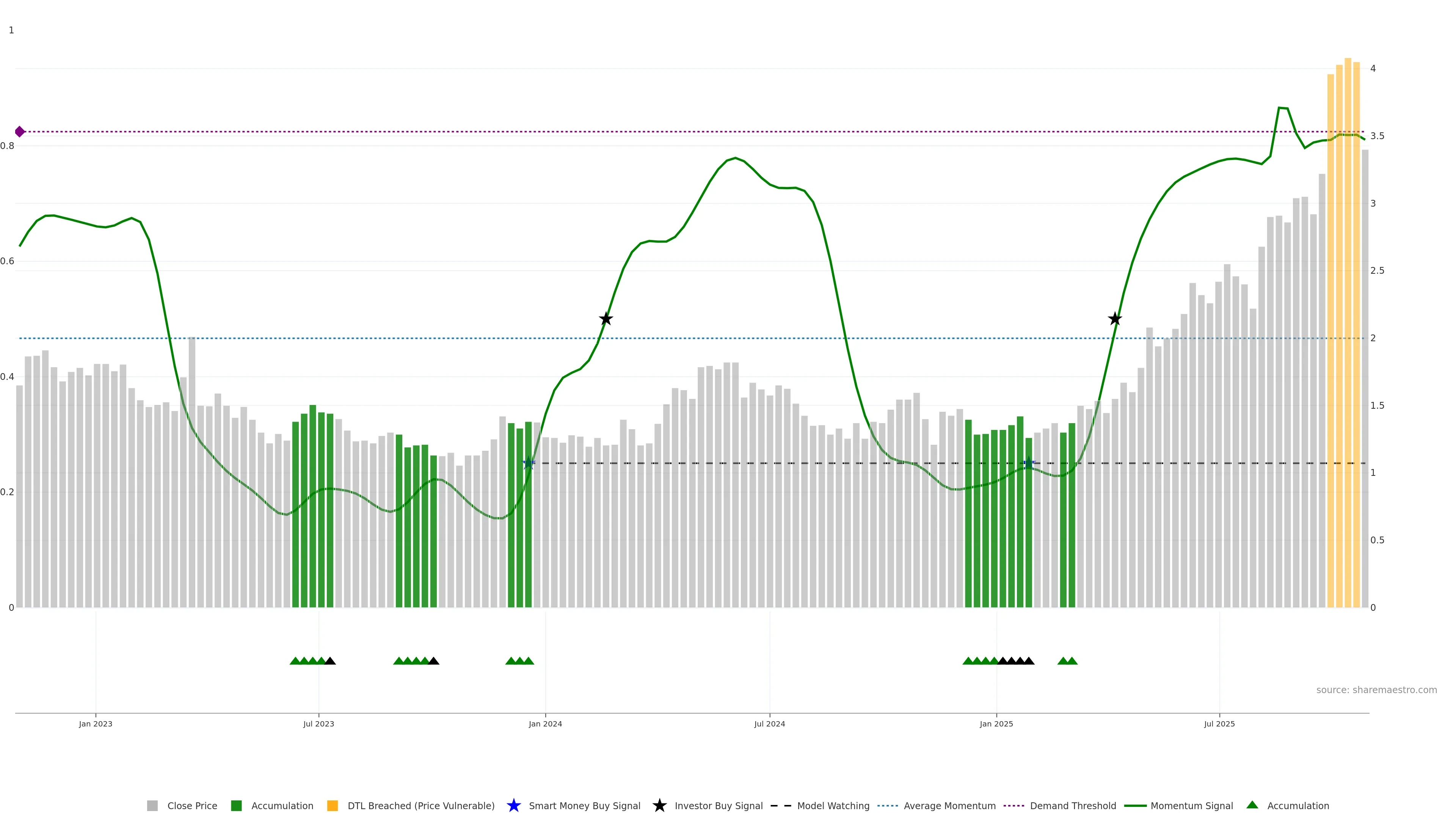1456x819 pixels.
Task: Click the Jan 2023 axis label
Action: click(96, 723)
